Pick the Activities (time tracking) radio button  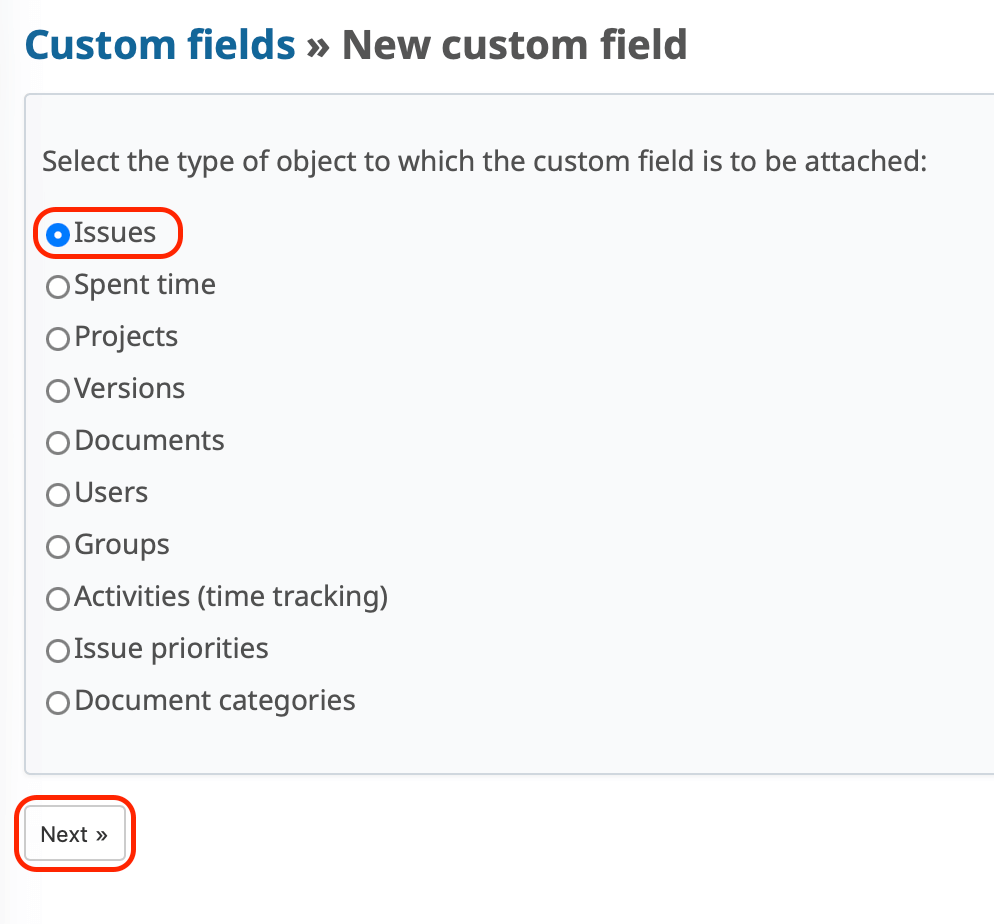pos(58,599)
